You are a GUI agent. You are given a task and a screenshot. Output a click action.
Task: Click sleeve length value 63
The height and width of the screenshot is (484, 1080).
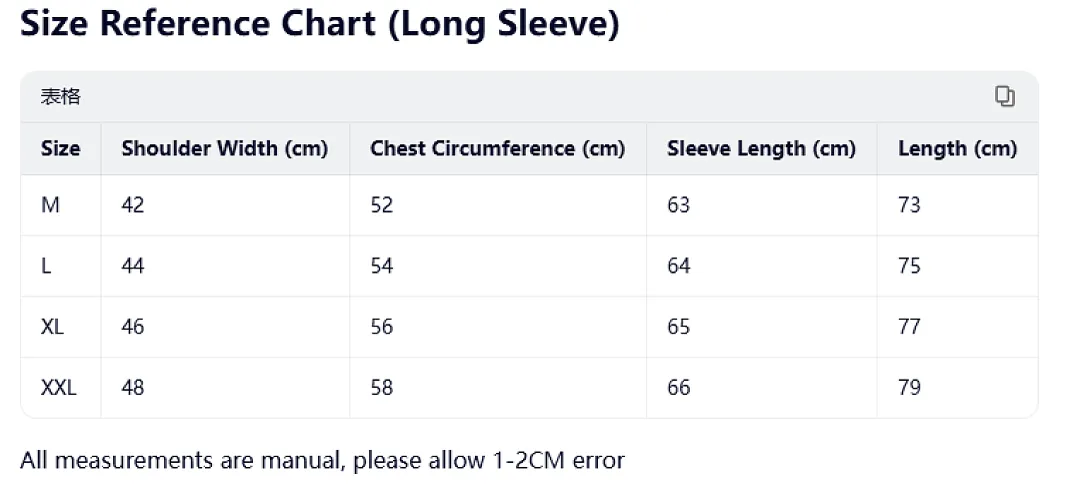click(x=678, y=205)
